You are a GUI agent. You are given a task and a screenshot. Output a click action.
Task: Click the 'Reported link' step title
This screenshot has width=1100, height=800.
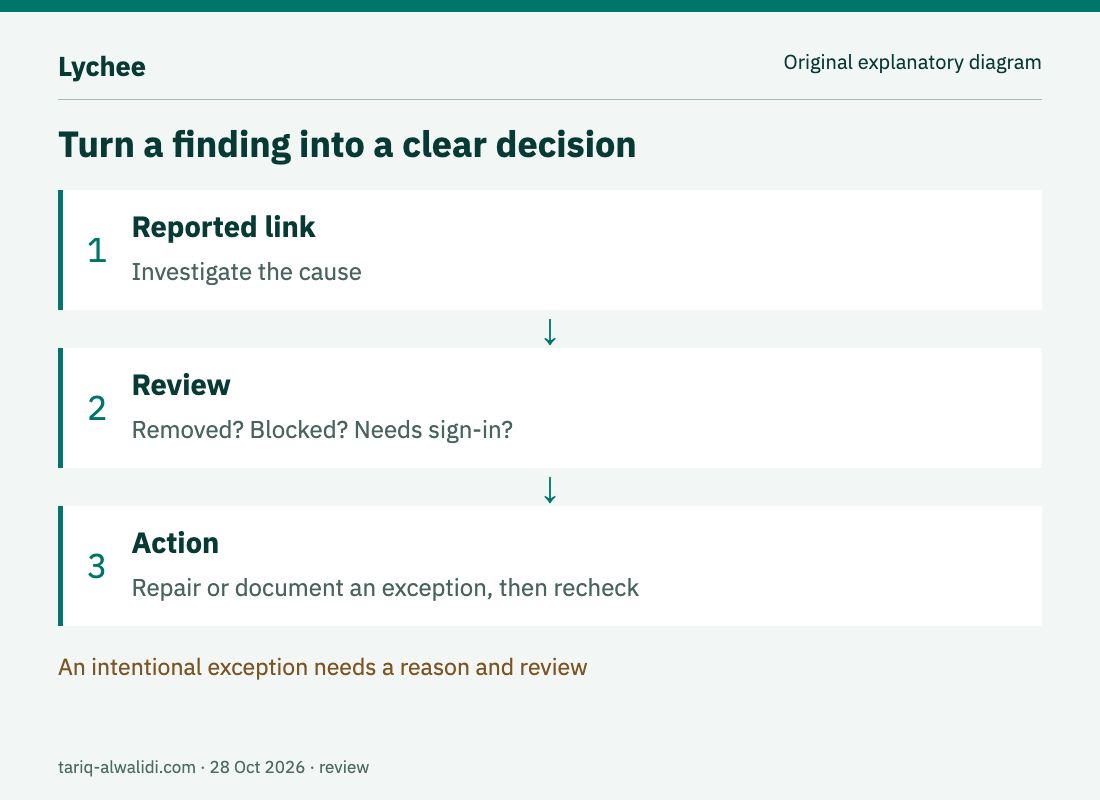(224, 227)
